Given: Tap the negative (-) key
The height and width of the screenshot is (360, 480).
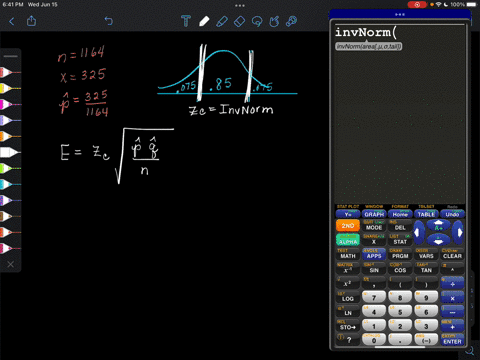Looking at the screenshot, I should point(426,340).
